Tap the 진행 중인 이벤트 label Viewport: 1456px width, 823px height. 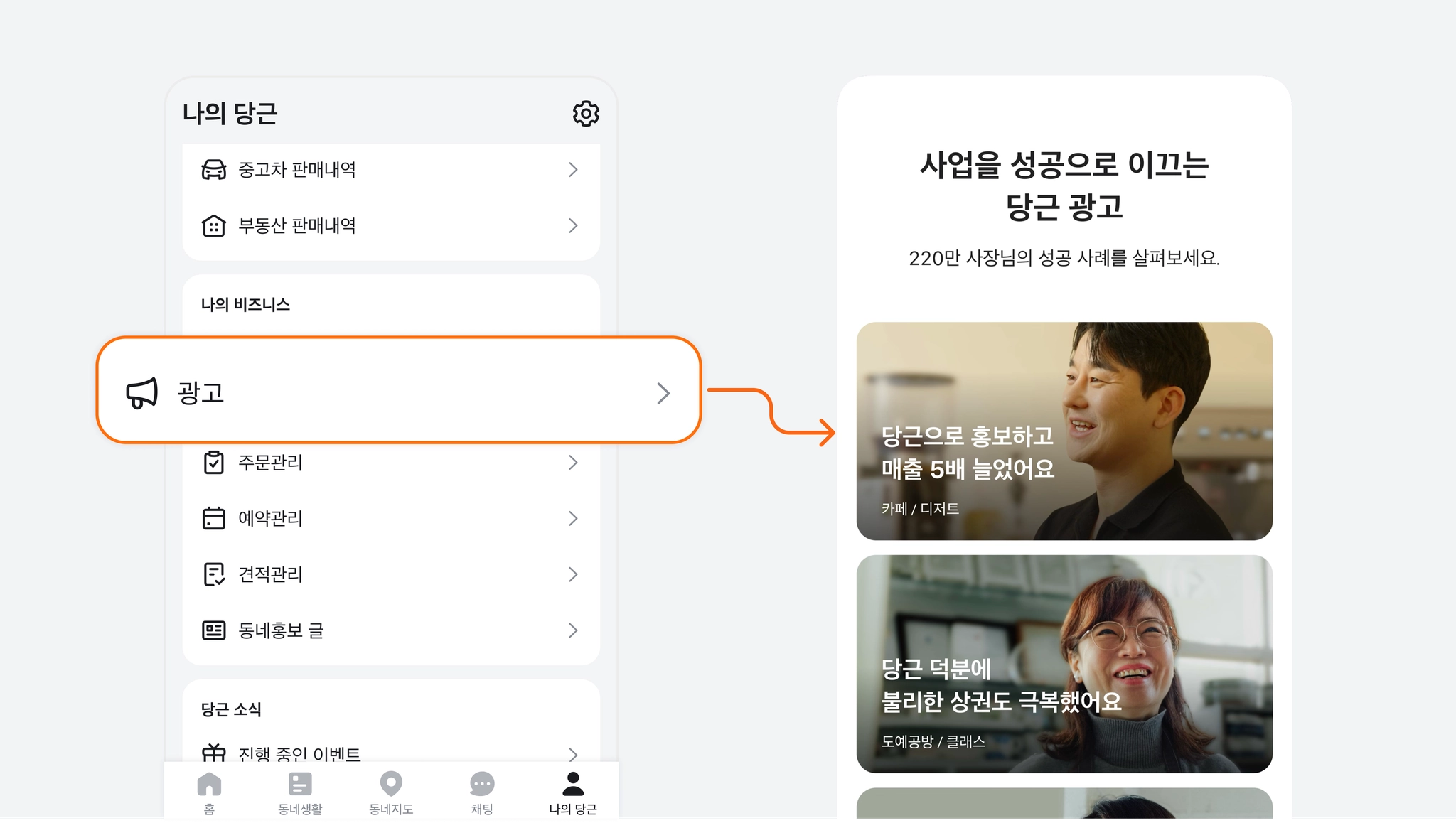point(299,753)
